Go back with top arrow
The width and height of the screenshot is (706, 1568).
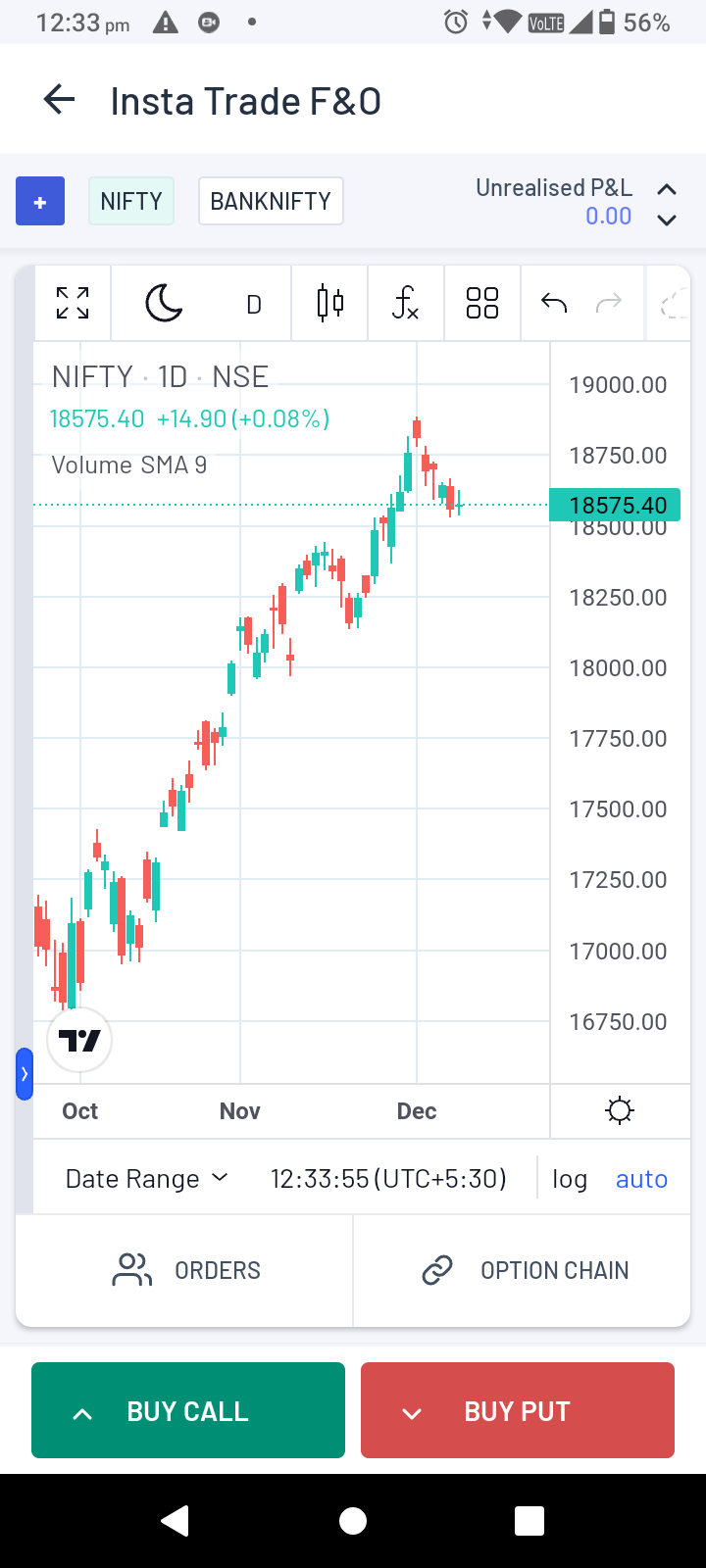tap(59, 100)
